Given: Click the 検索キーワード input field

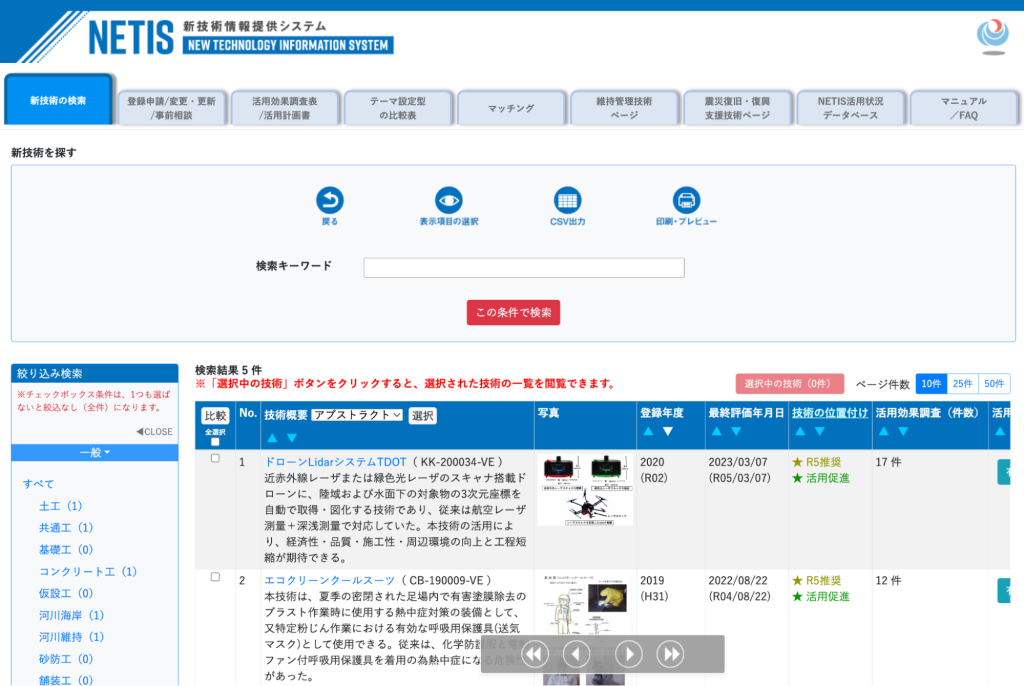Looking at the screenshot, I should [524, 267].
